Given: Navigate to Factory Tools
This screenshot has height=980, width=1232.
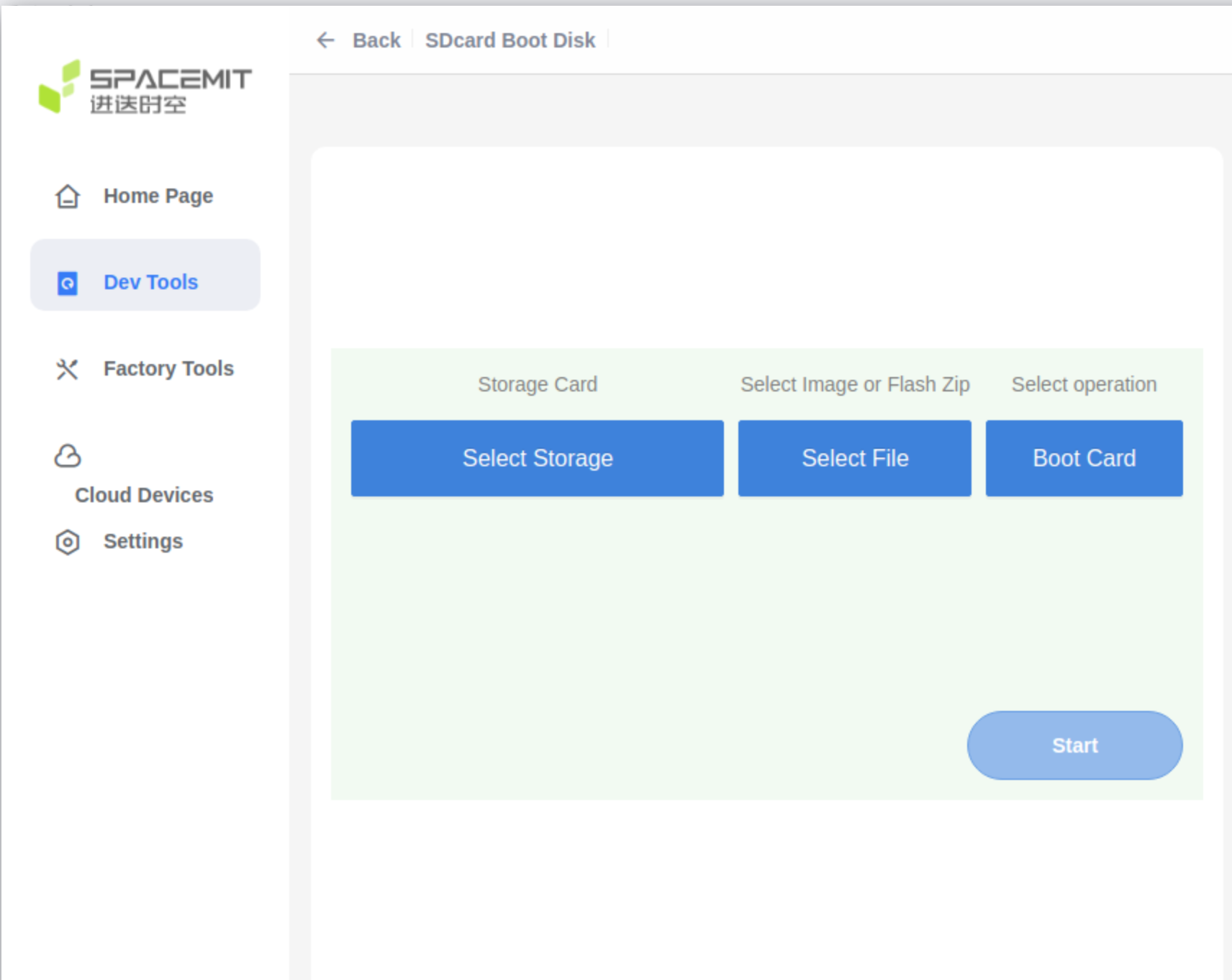Looking at the screenshot, I should 168,368.
